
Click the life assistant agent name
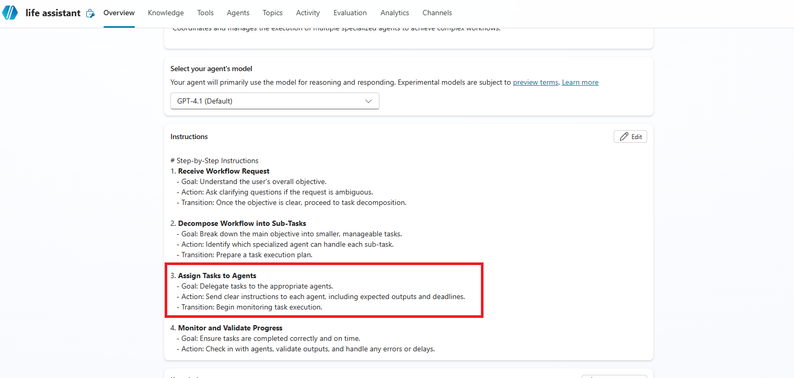53,13
